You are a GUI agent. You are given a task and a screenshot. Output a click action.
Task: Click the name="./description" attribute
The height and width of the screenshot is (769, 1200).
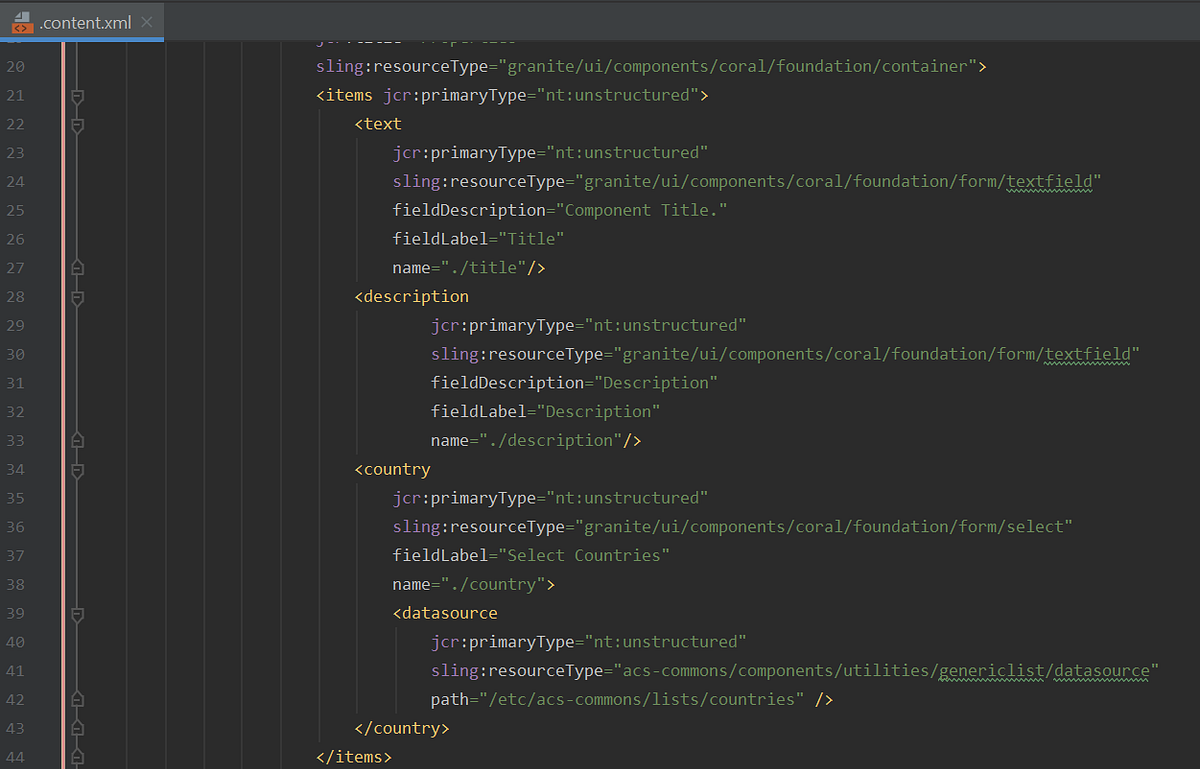click(527, 440)
